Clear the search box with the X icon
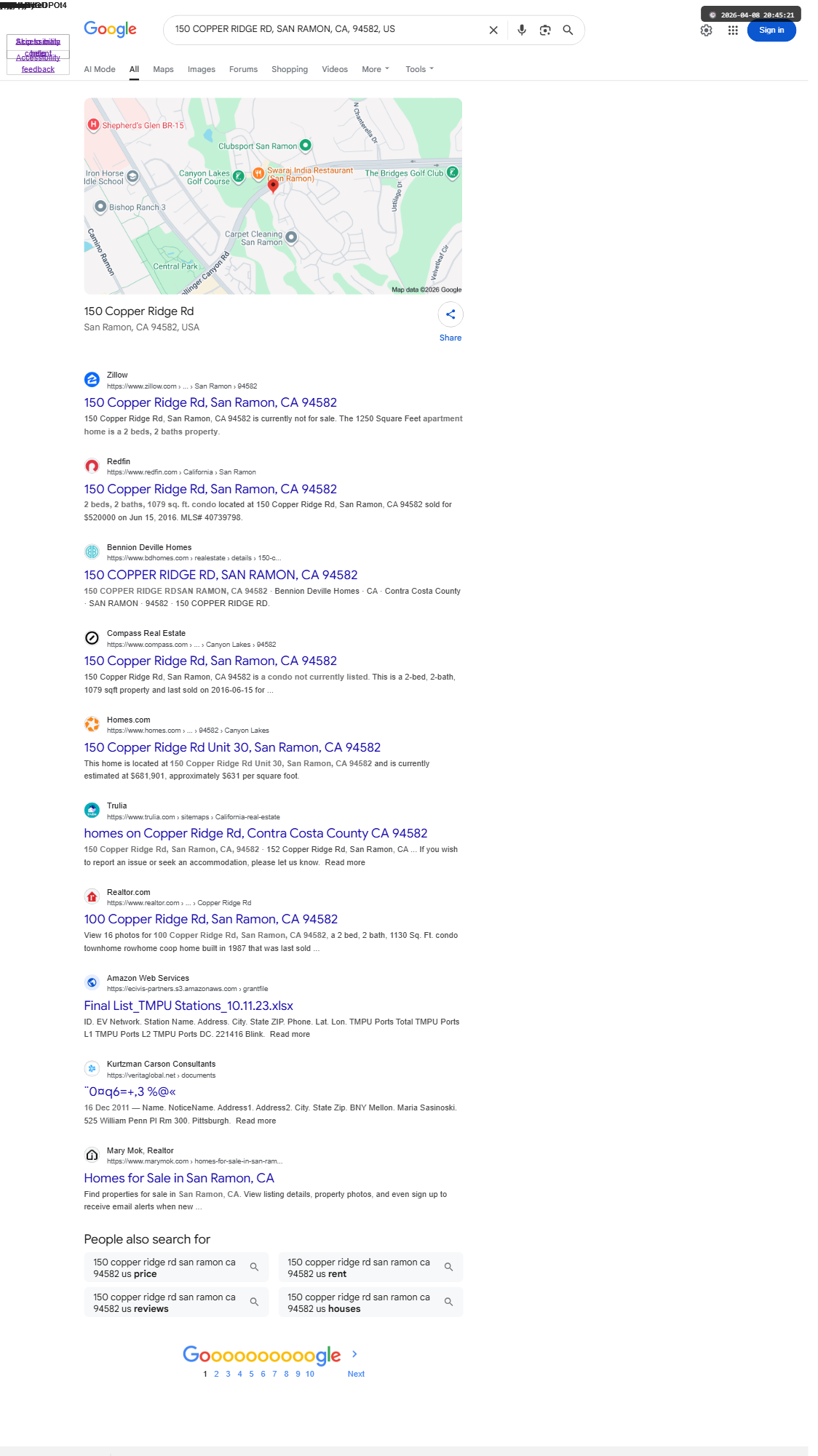818x1456 pixels. pos(493,30)
